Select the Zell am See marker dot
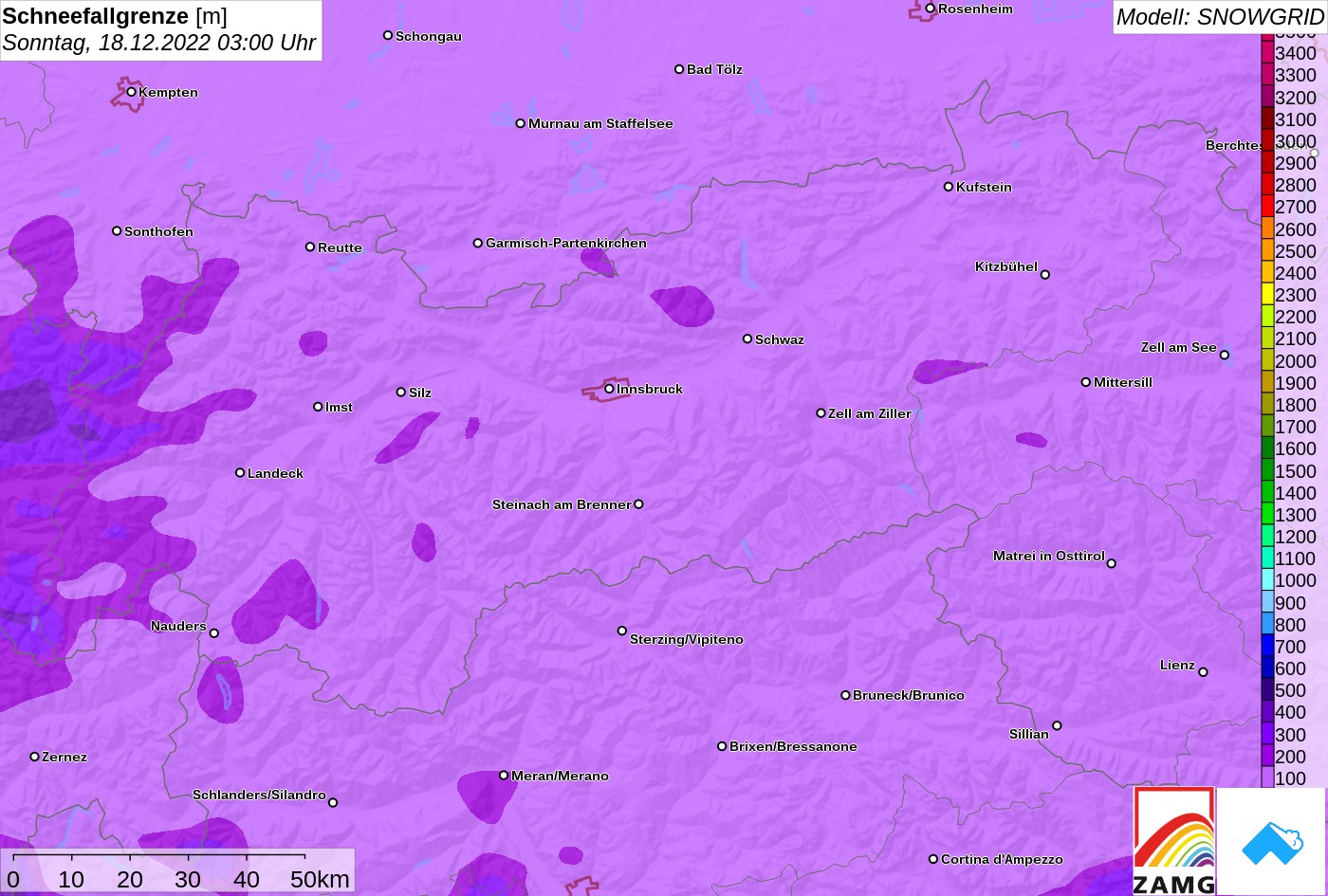 coord(1225,356)
